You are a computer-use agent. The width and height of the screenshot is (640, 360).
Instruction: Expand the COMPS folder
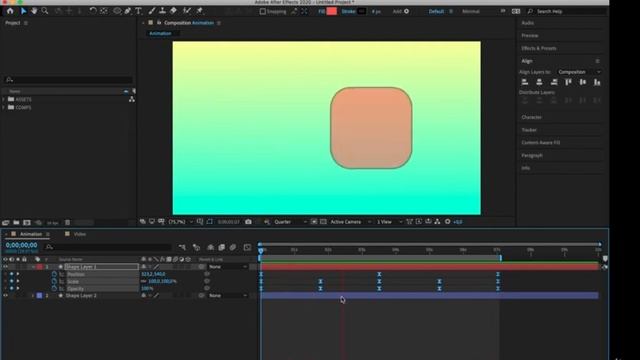pos(4,107)
